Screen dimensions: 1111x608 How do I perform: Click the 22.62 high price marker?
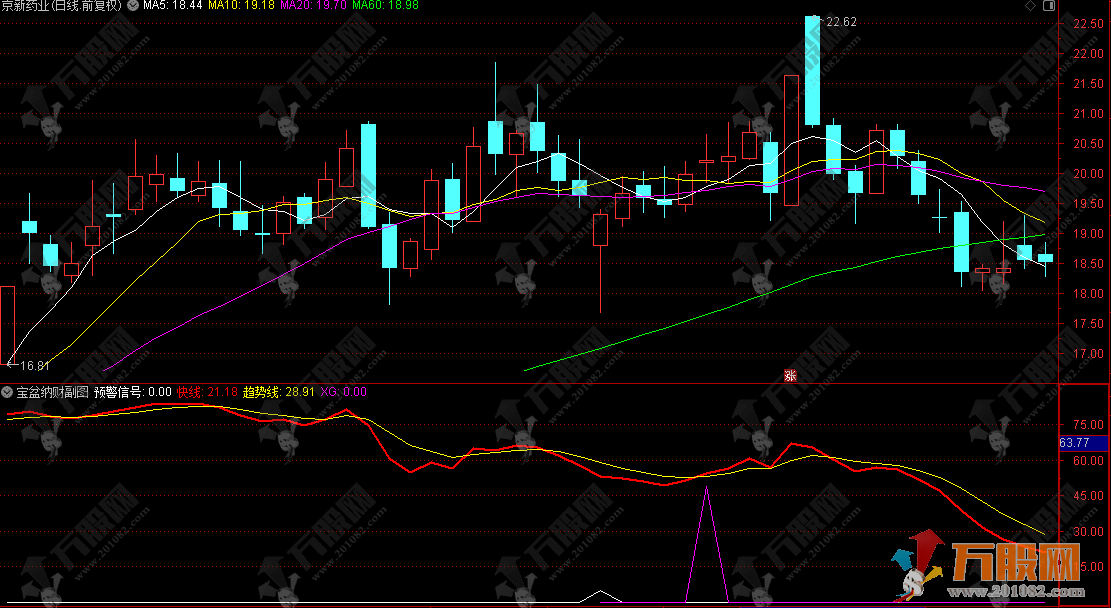pos(842,21)
